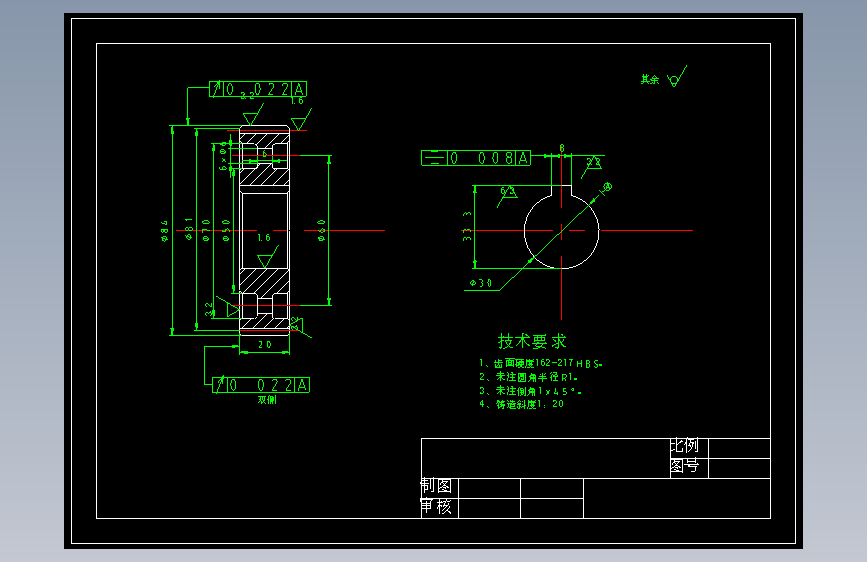
Task: Click the φ84 outer diameter dimension
Action: pos(165,231)
